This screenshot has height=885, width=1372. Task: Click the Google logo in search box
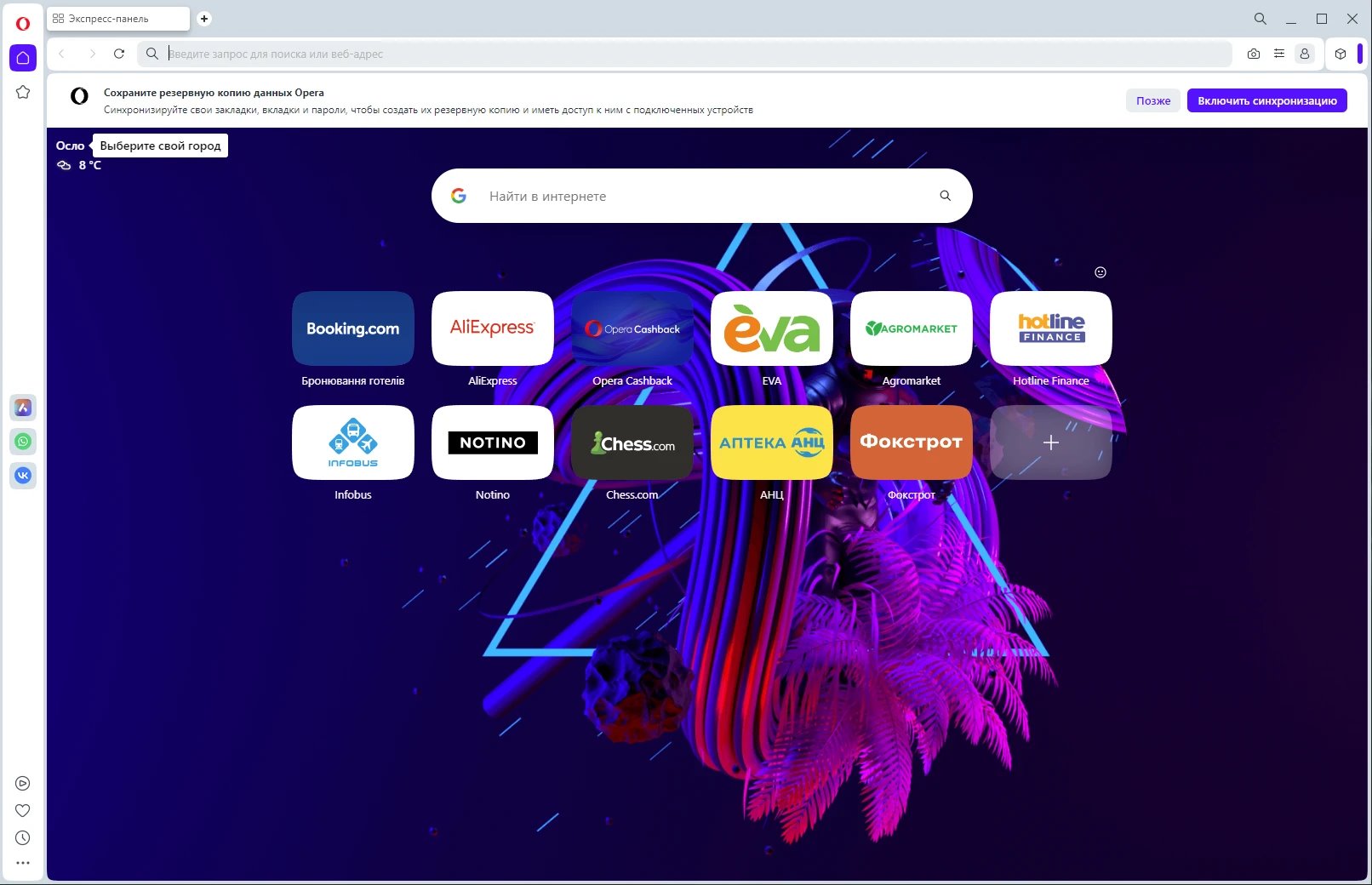[x=459, y=196]
